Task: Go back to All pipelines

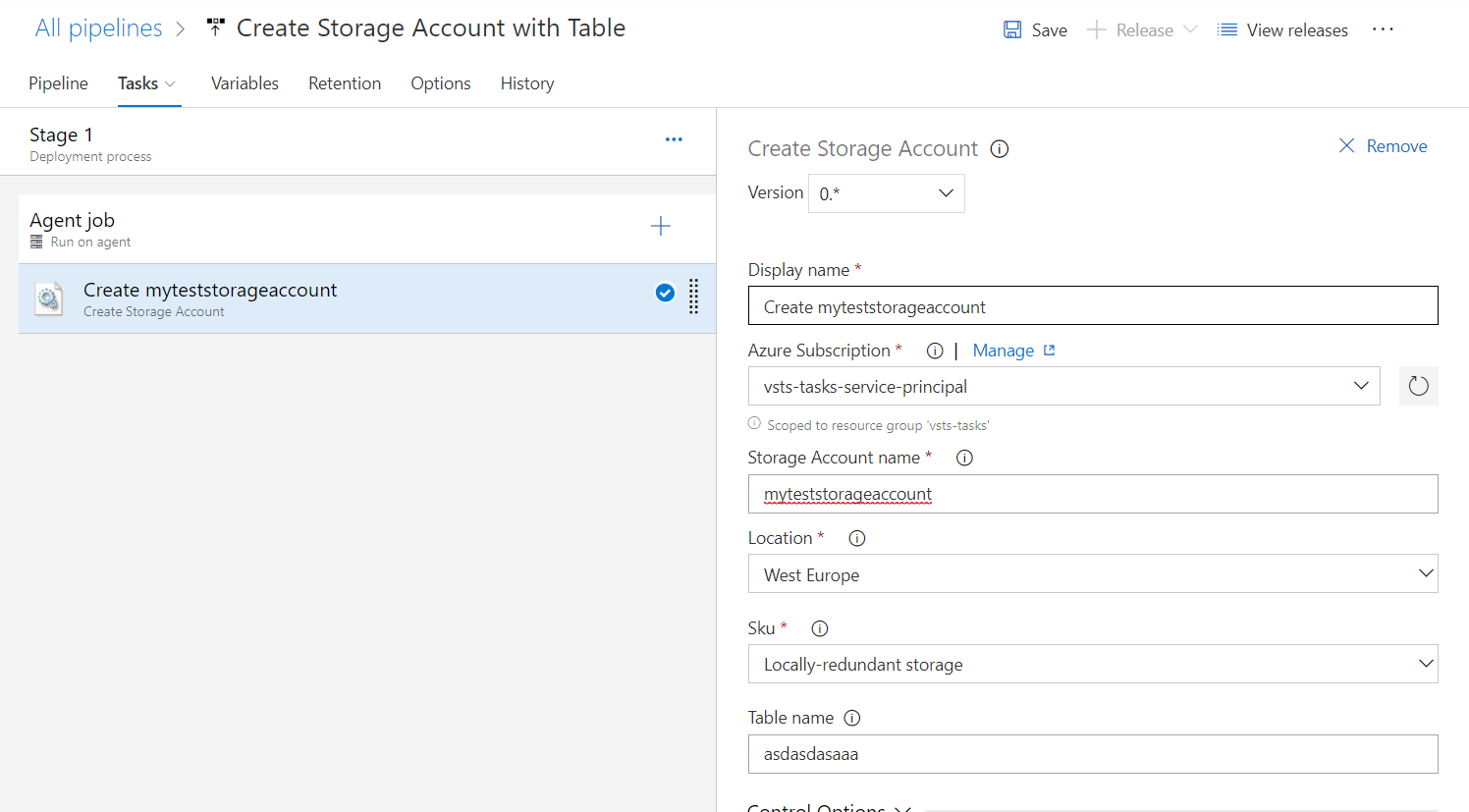Action: pyautogui.click(x=98, y=28)
